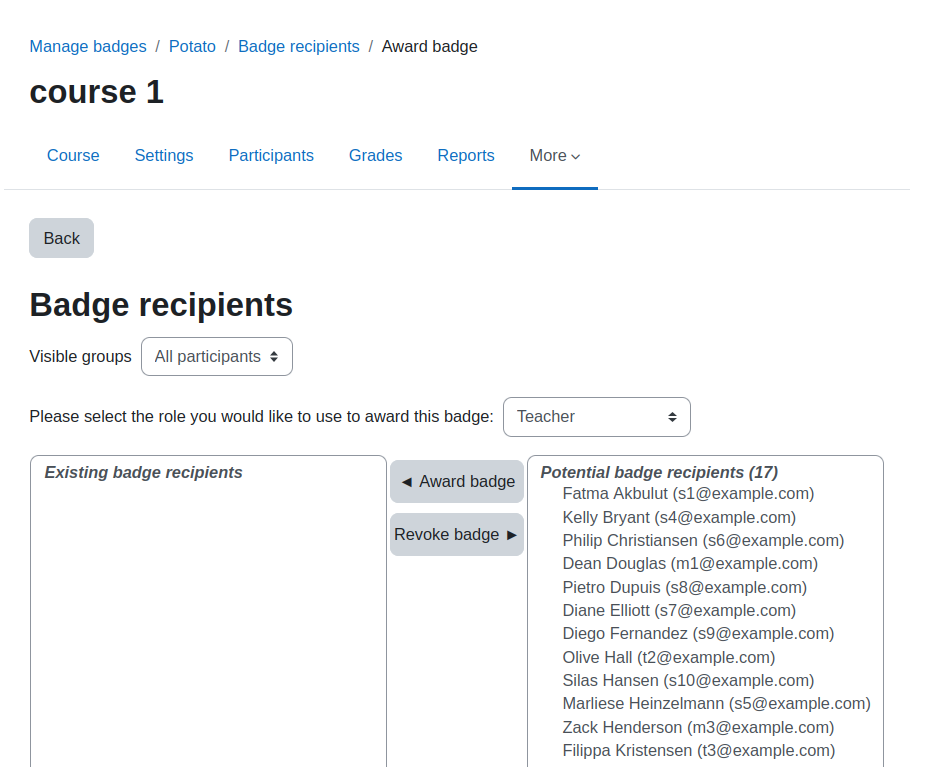The width and height of the screenshot is (934, 767).
Task: Select Marliese Heinzelmann (s5@example.com)
Action: click(716, 704)
